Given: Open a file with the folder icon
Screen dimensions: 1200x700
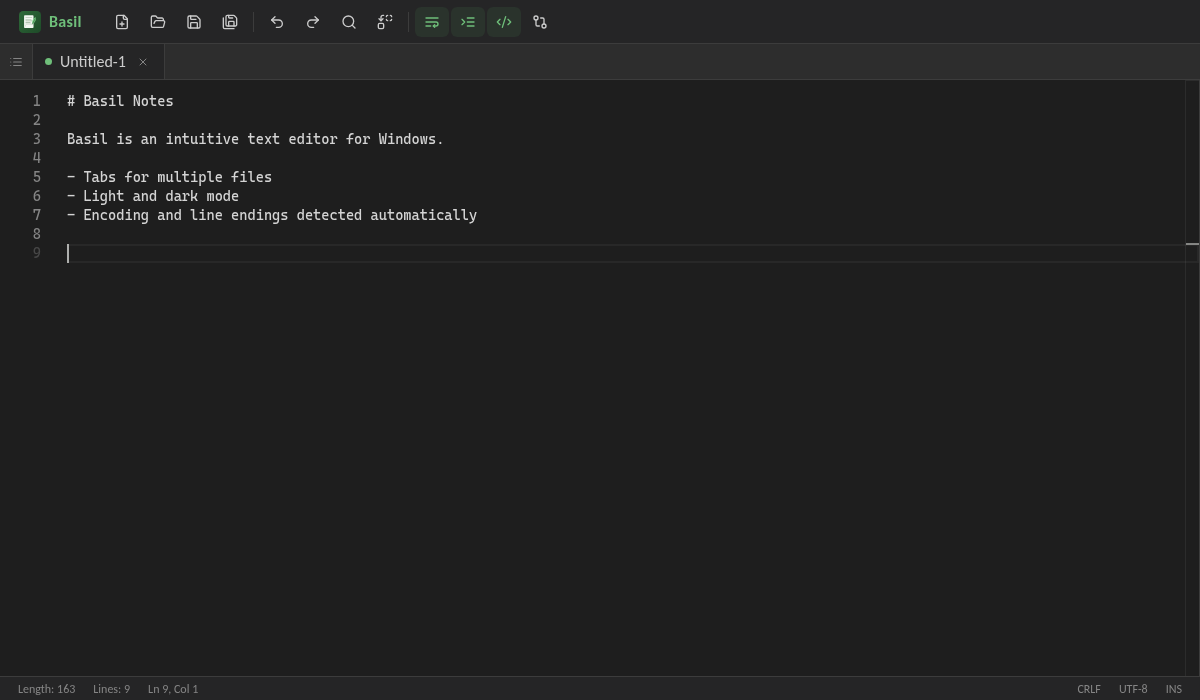Looking at the screenshot, I should coord(158,22).
